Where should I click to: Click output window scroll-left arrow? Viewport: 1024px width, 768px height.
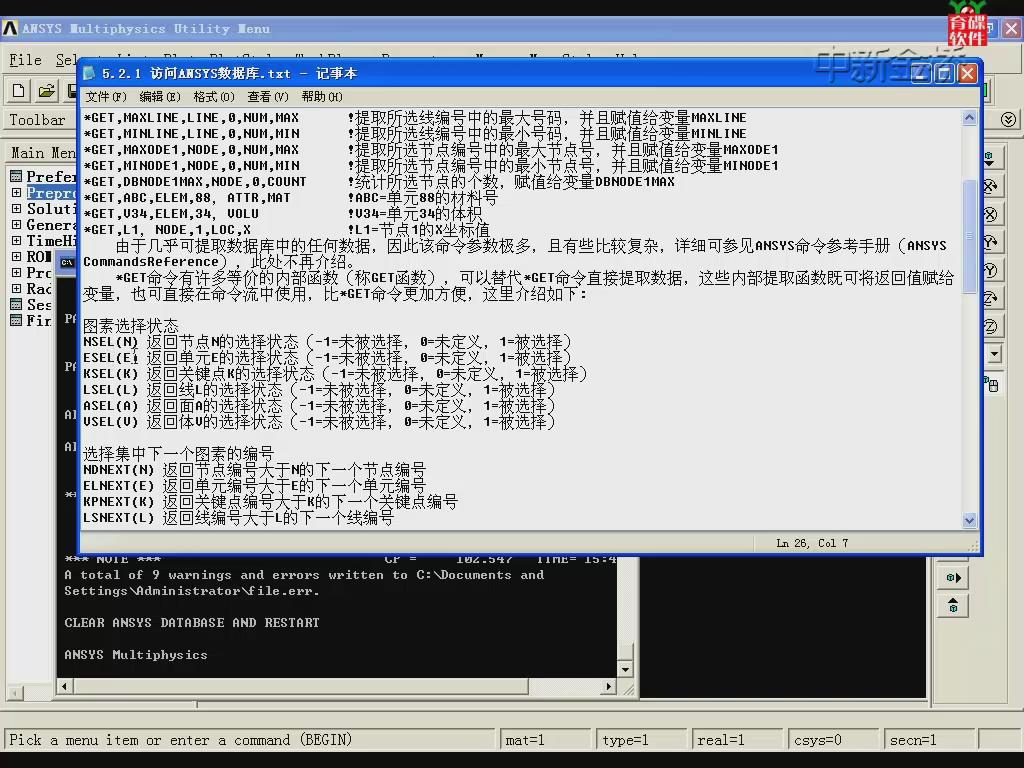(64, 686)
